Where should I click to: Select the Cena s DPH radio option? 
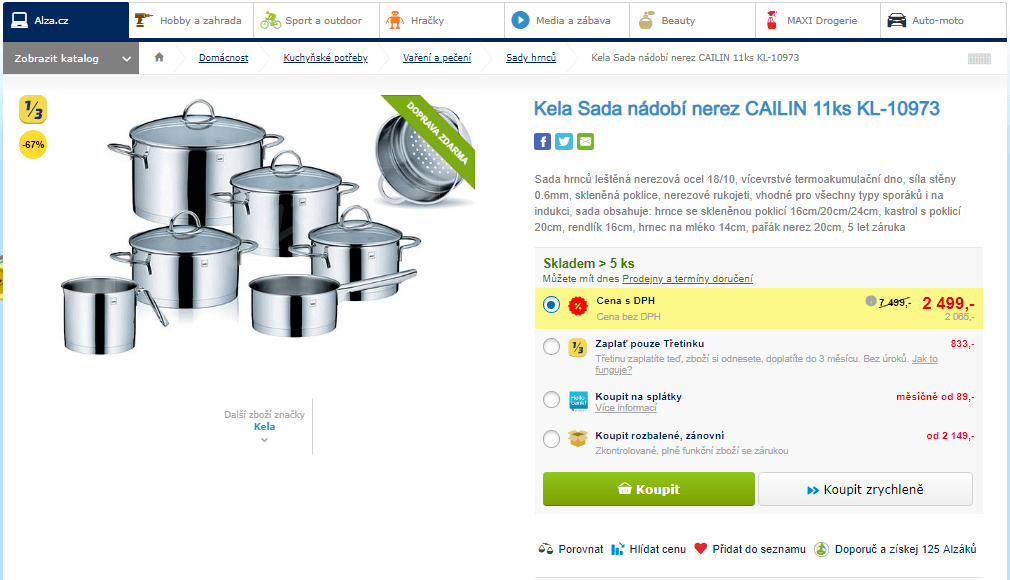pos(551,305)
